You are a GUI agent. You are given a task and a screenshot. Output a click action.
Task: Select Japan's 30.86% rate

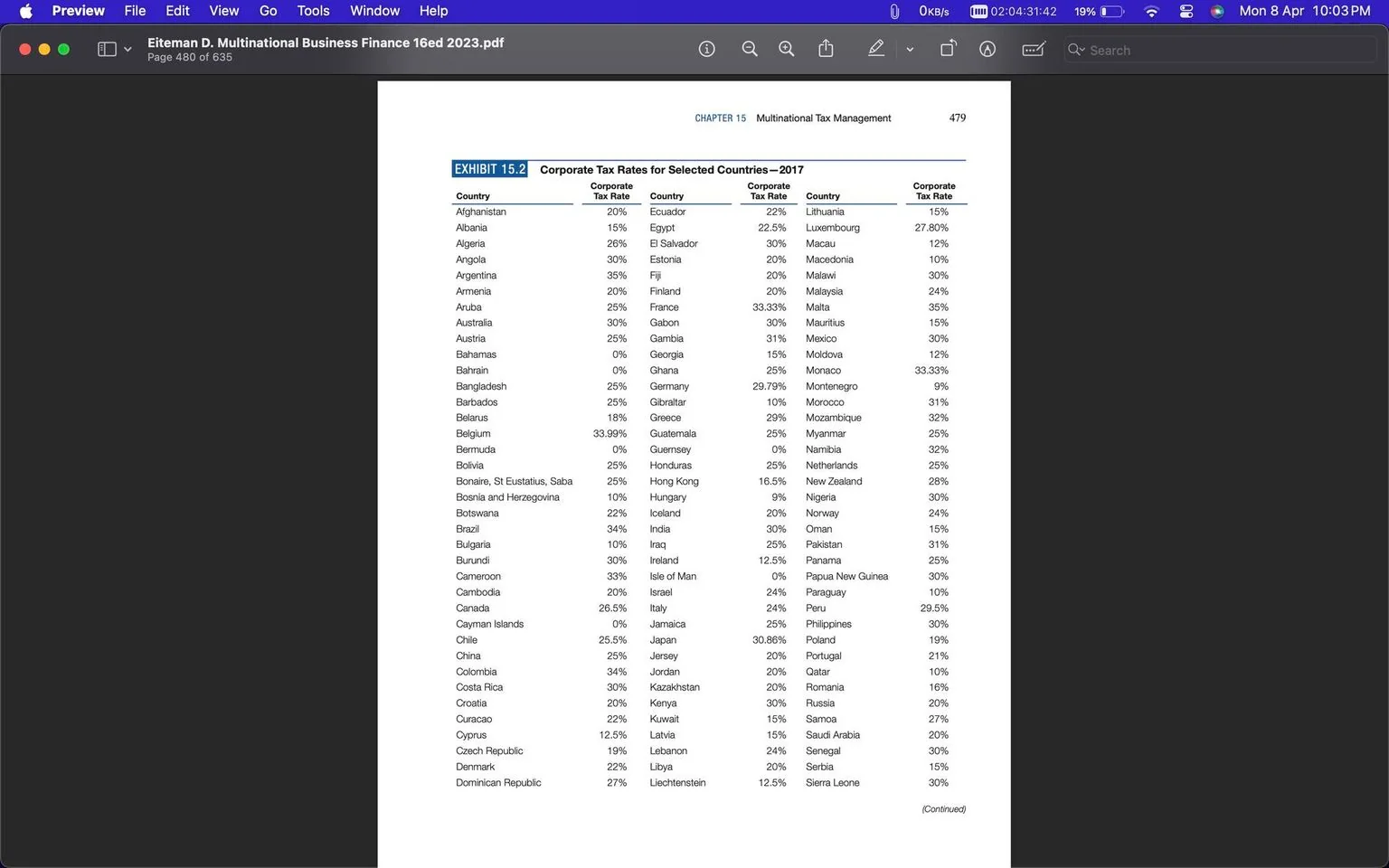click(769, 640)
